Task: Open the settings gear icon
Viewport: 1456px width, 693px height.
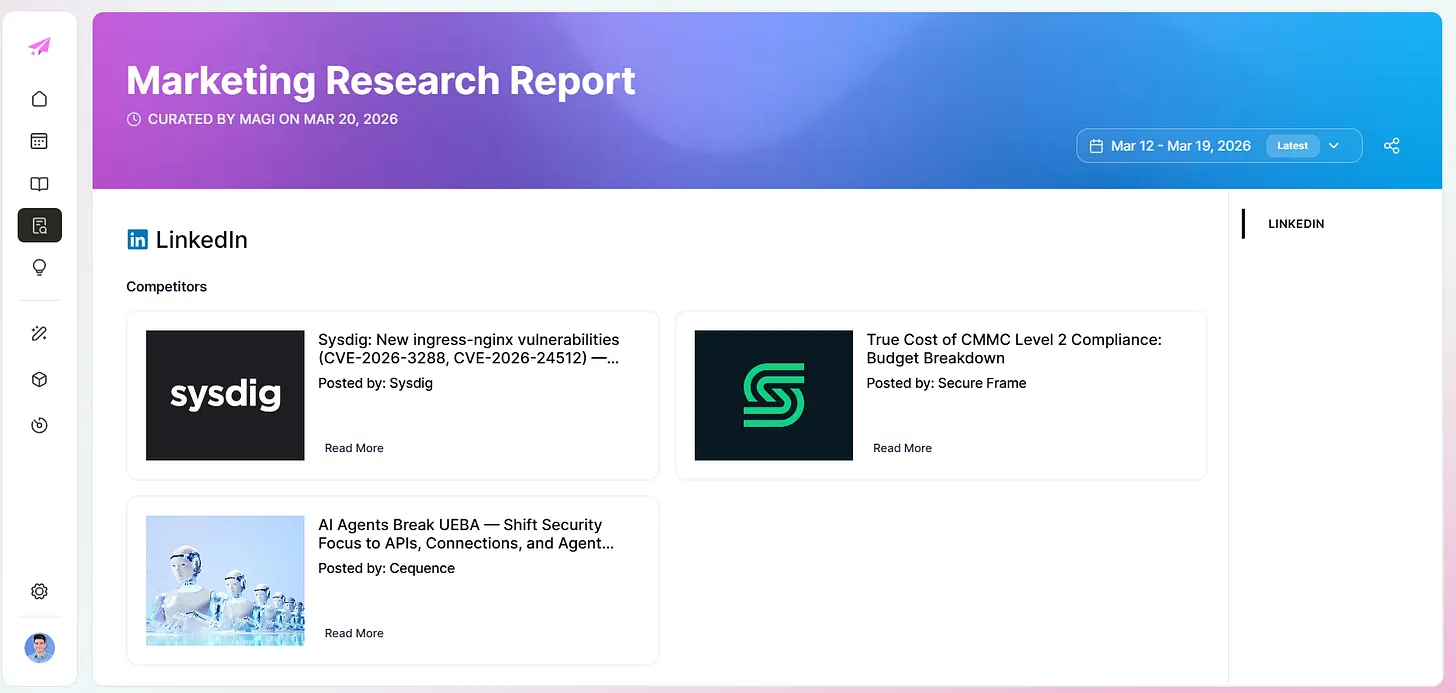Action: 39,591
